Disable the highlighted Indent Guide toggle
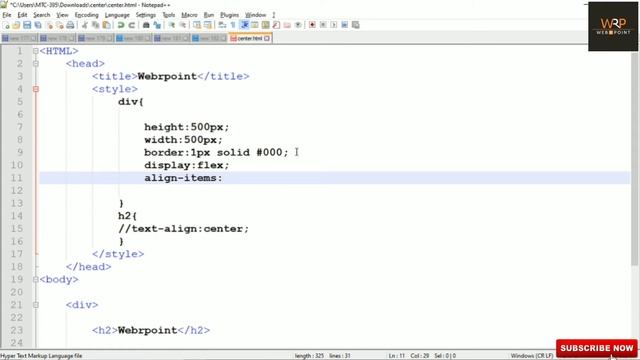 244,25
